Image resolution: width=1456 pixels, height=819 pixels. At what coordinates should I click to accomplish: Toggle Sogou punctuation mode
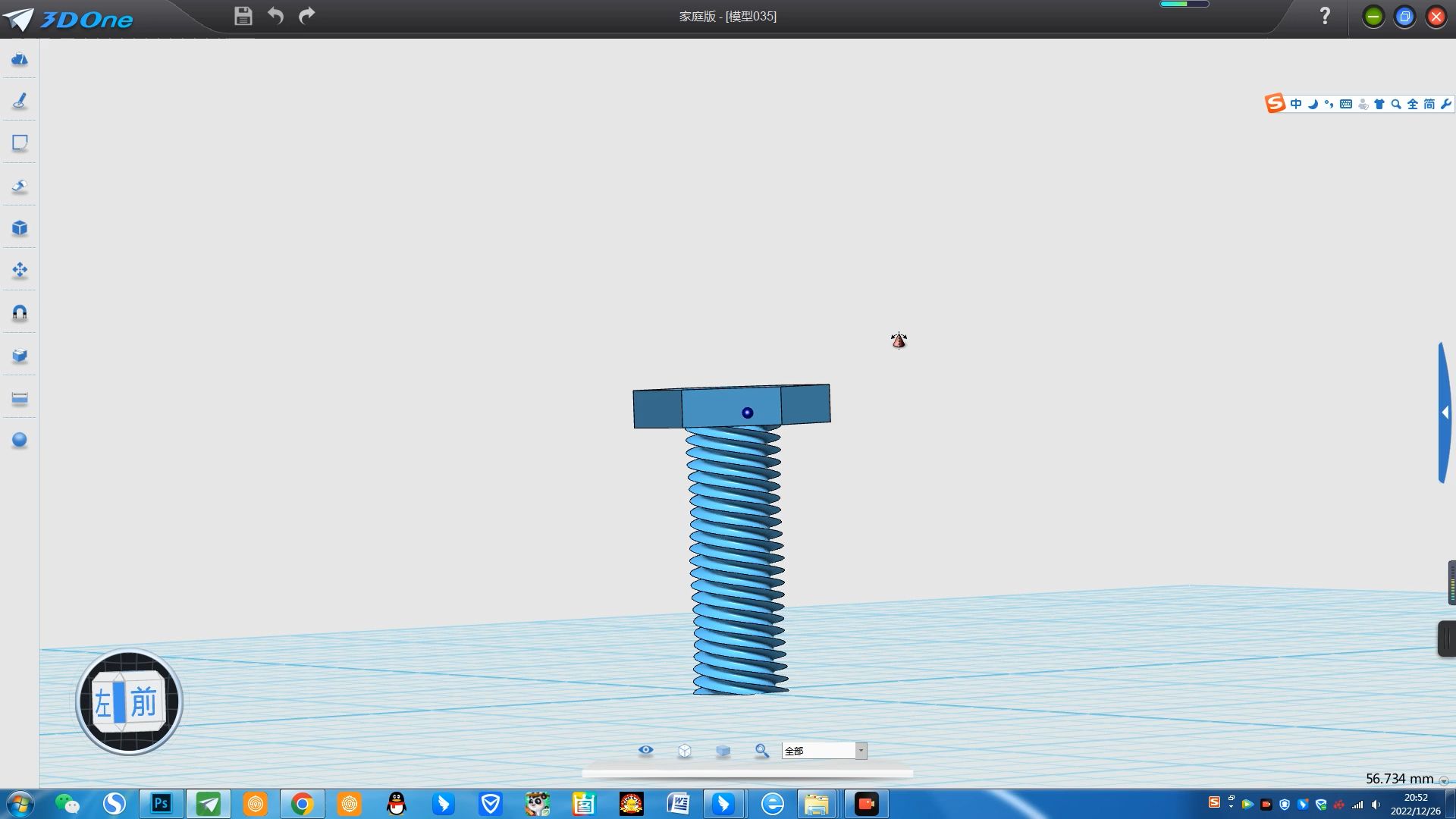1329,104
